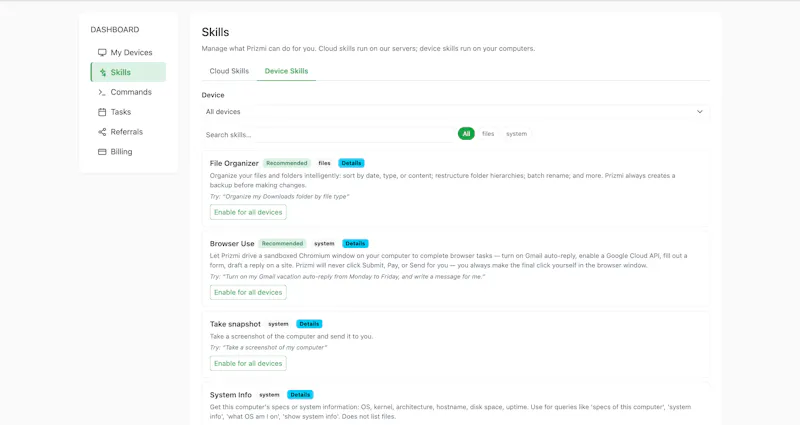Click the My Devices monitor icon

[102, 53]
